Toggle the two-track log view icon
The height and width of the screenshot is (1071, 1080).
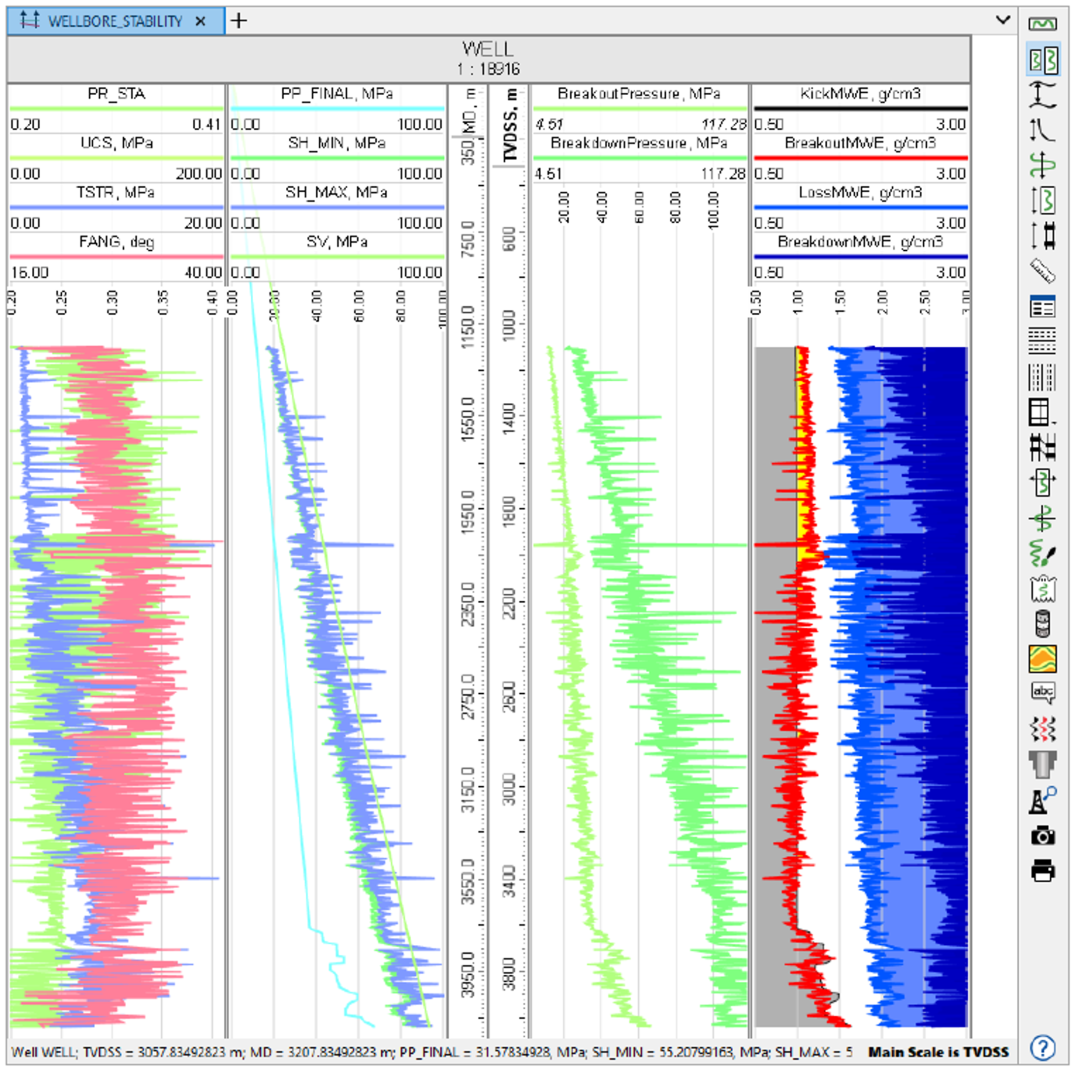coord(1042,60)
